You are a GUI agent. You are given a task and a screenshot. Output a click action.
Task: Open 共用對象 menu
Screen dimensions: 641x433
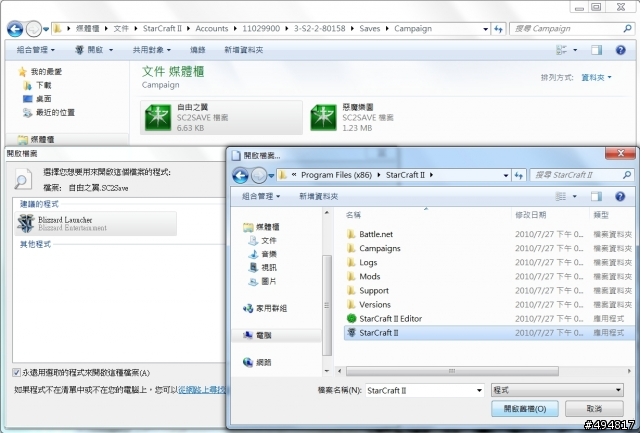click(151, 50)
